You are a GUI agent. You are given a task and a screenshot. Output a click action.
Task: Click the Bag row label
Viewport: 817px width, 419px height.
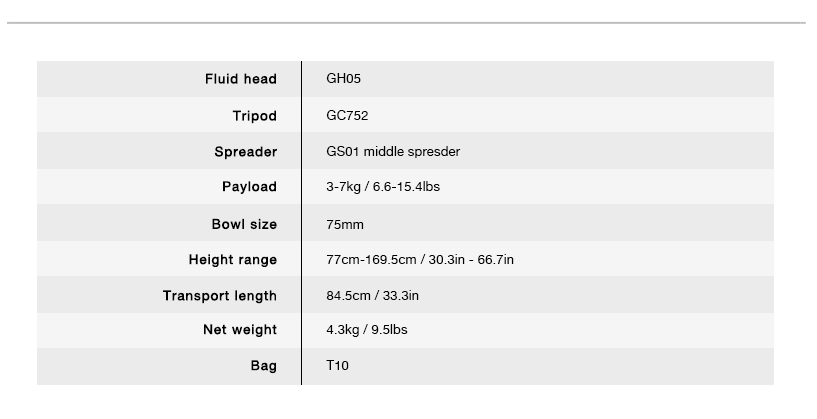point(263,366)
